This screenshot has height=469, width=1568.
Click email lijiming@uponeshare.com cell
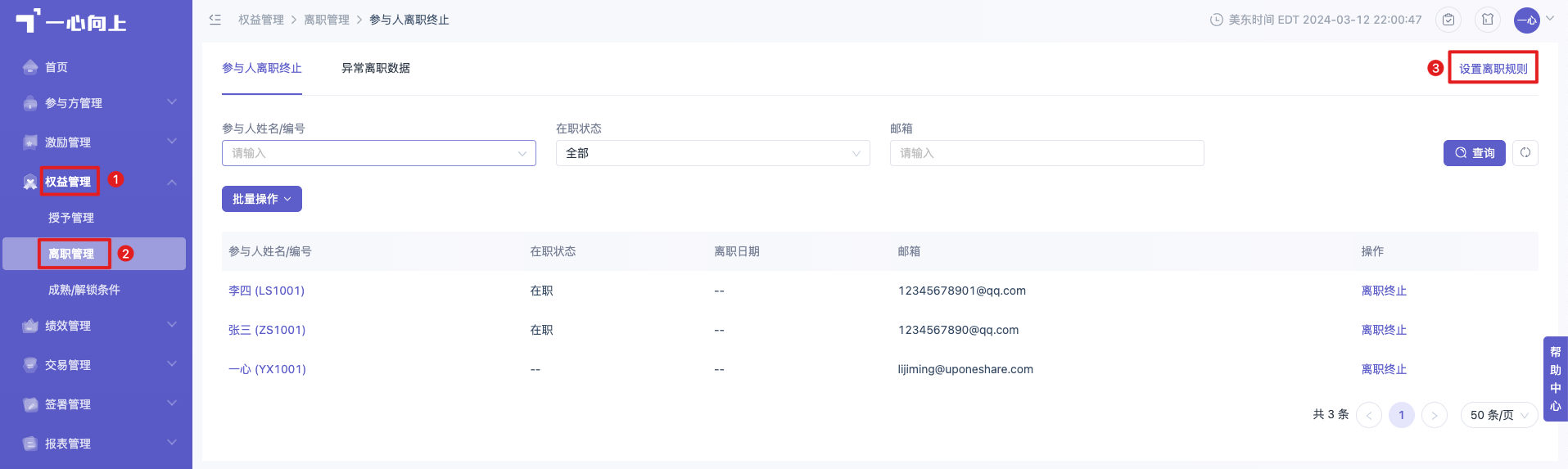coord(965,369)
